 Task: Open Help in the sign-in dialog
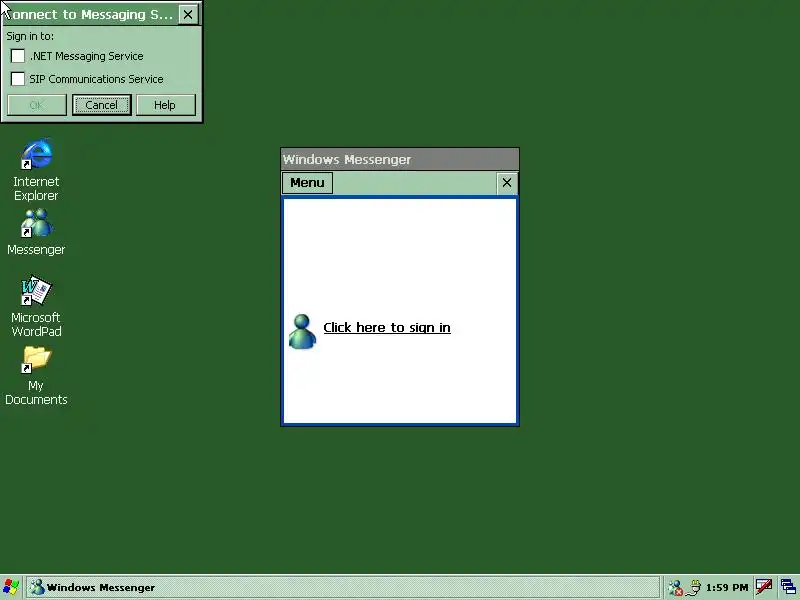click(x=166, y=105)
